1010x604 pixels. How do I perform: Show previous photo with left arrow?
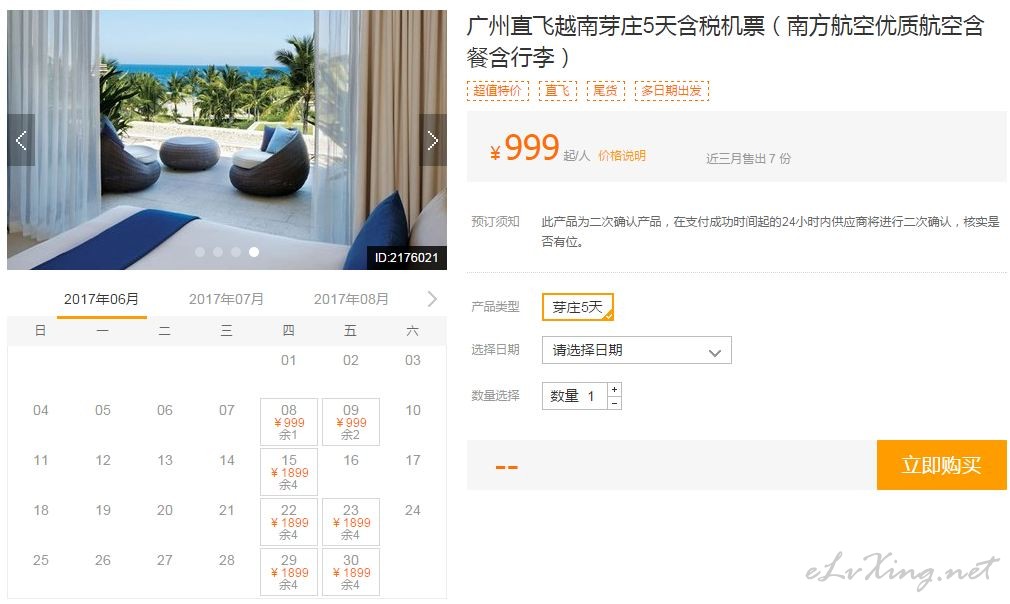tap(21, 140)
